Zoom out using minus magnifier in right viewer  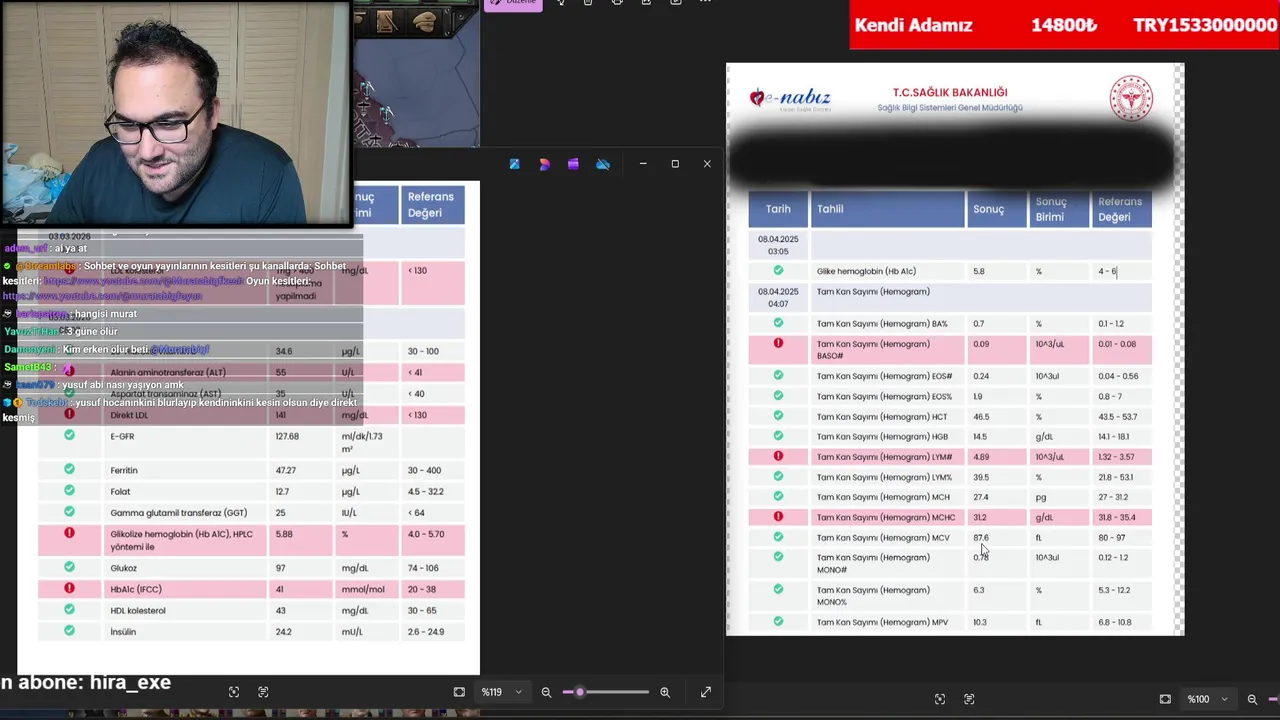[x=1252, y=699]
